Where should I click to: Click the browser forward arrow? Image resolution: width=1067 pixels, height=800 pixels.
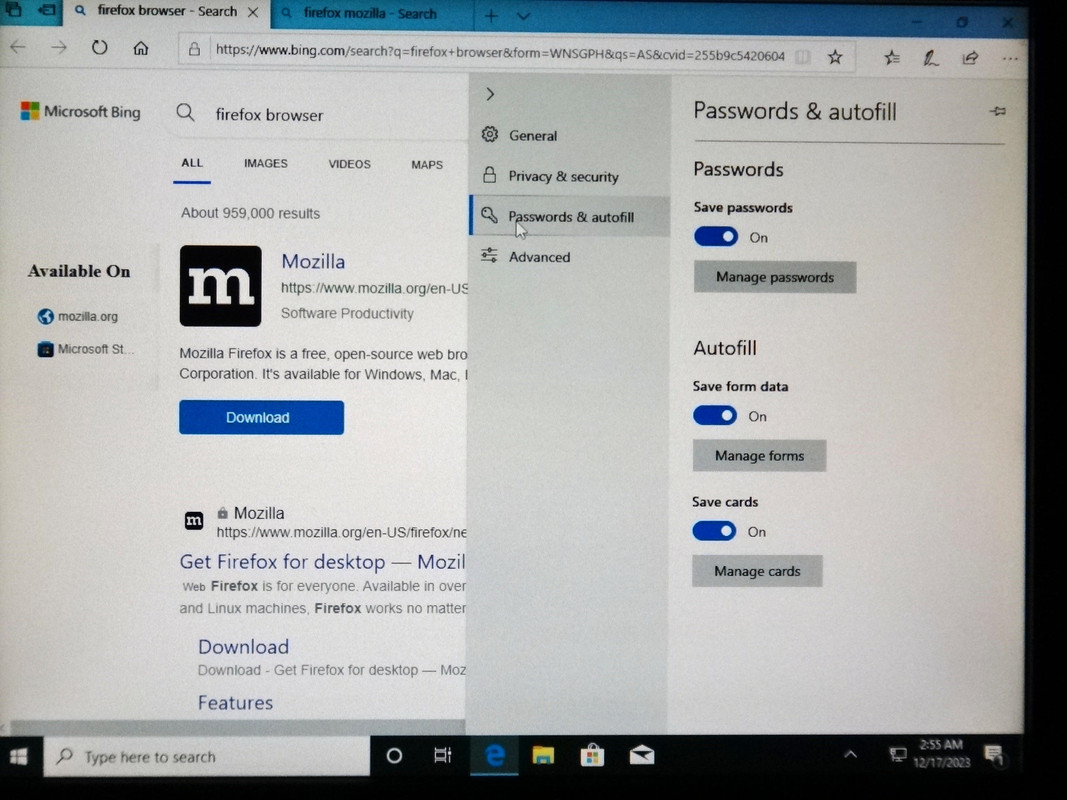(x=59, y=48)
